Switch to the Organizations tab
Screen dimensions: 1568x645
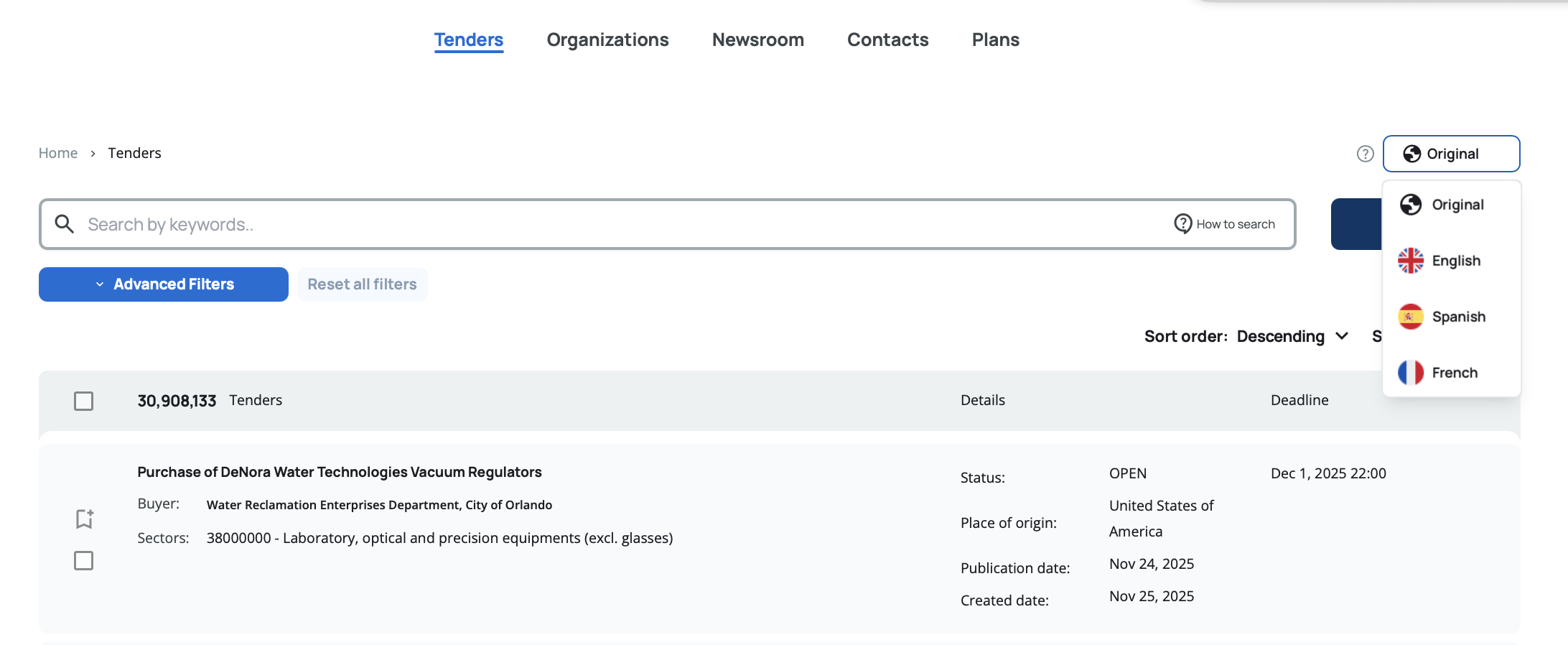[607, 40]
